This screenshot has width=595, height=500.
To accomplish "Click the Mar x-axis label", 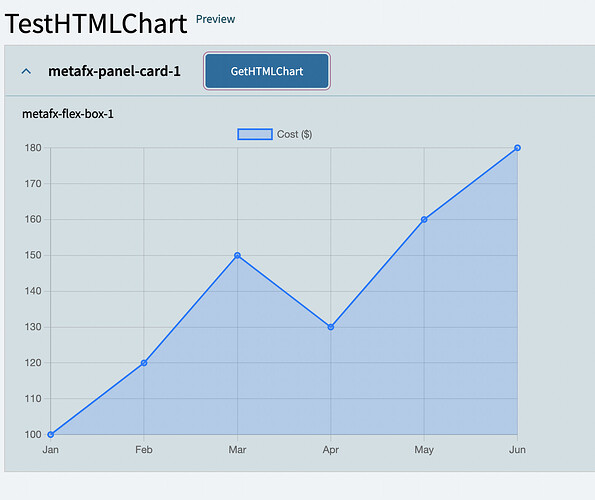I will 237,450.
